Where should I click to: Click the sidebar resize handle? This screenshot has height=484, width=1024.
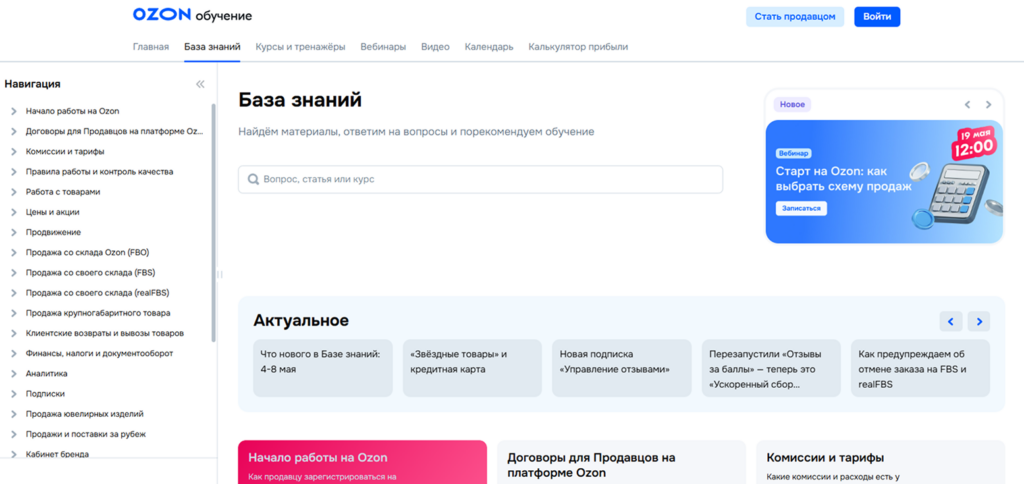pyautogui.click(x=219, y=275)
